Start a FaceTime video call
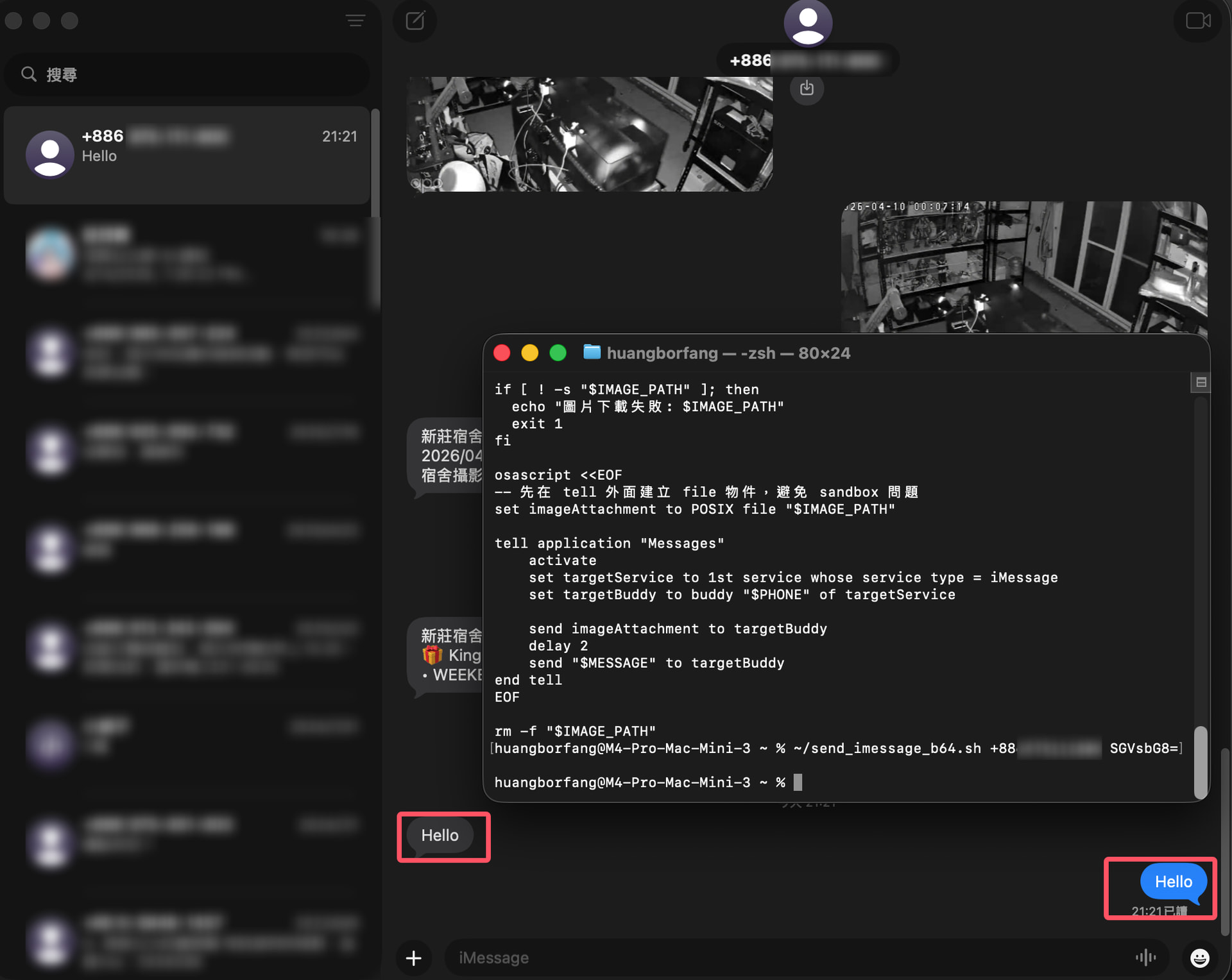The width and height of the screenshot is (1232, 980). click(x=1197, y=21)
